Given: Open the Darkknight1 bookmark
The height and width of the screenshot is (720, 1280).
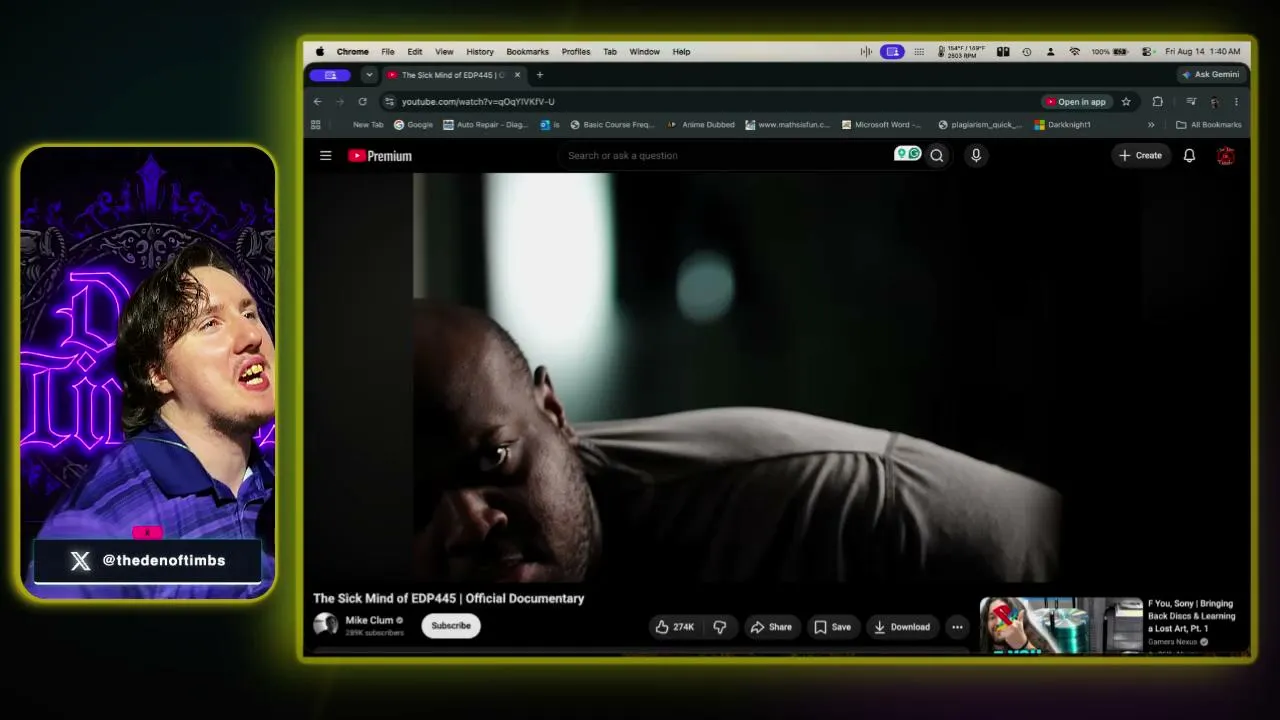Looking at the screenshot, I should [1063, 125].
